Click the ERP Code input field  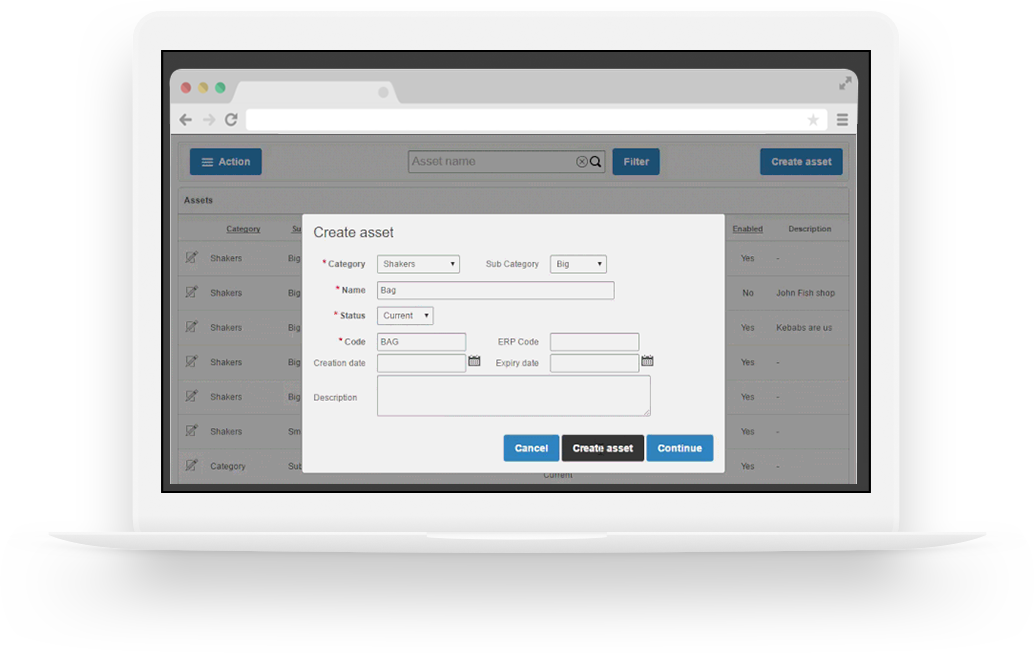(594, 342)
